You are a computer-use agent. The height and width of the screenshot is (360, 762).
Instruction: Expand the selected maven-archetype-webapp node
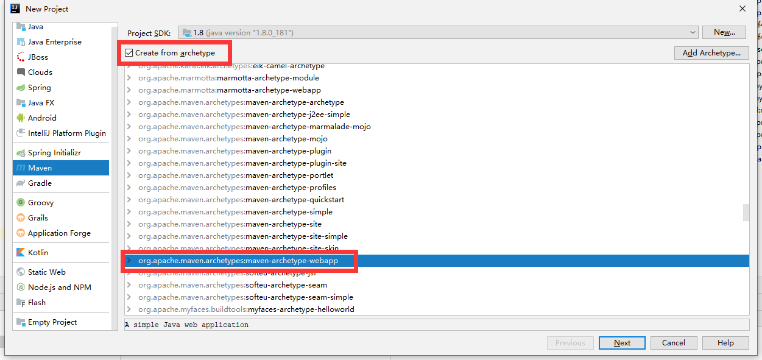(129, 261)
